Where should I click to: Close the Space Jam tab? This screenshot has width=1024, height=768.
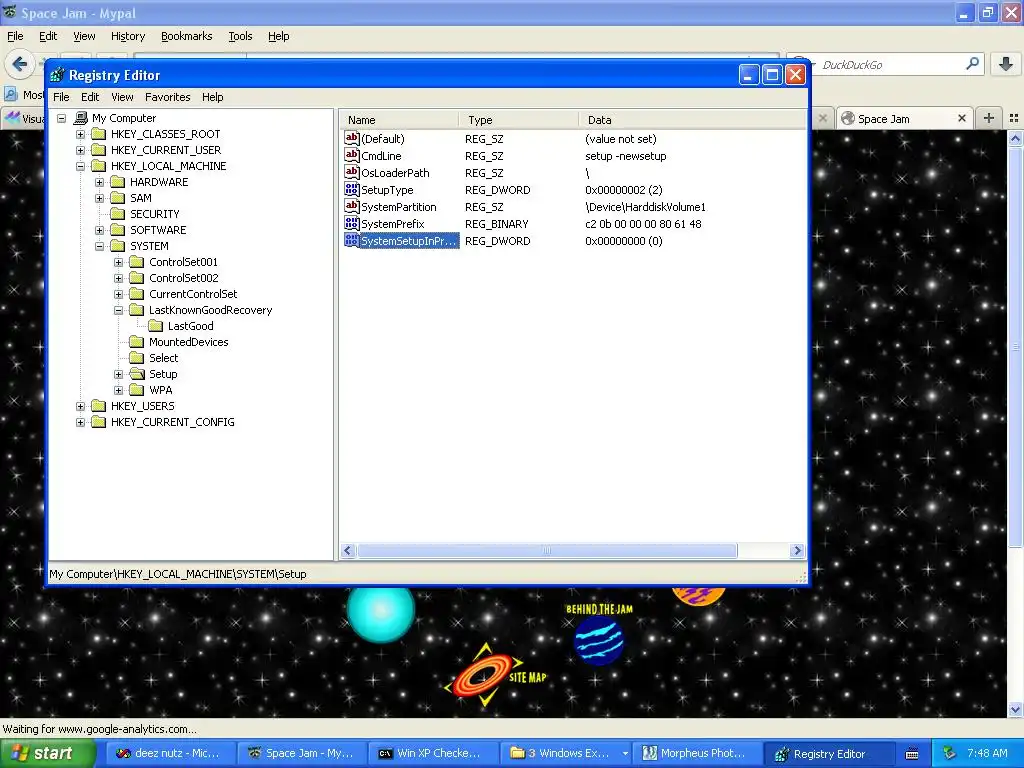click(962, 118)
